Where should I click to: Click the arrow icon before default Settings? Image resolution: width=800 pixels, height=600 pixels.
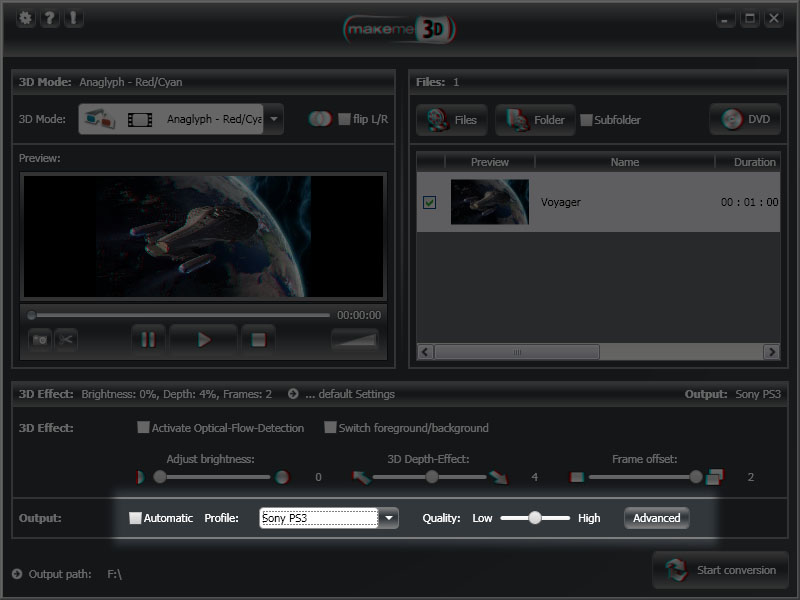tap(293, 394)
